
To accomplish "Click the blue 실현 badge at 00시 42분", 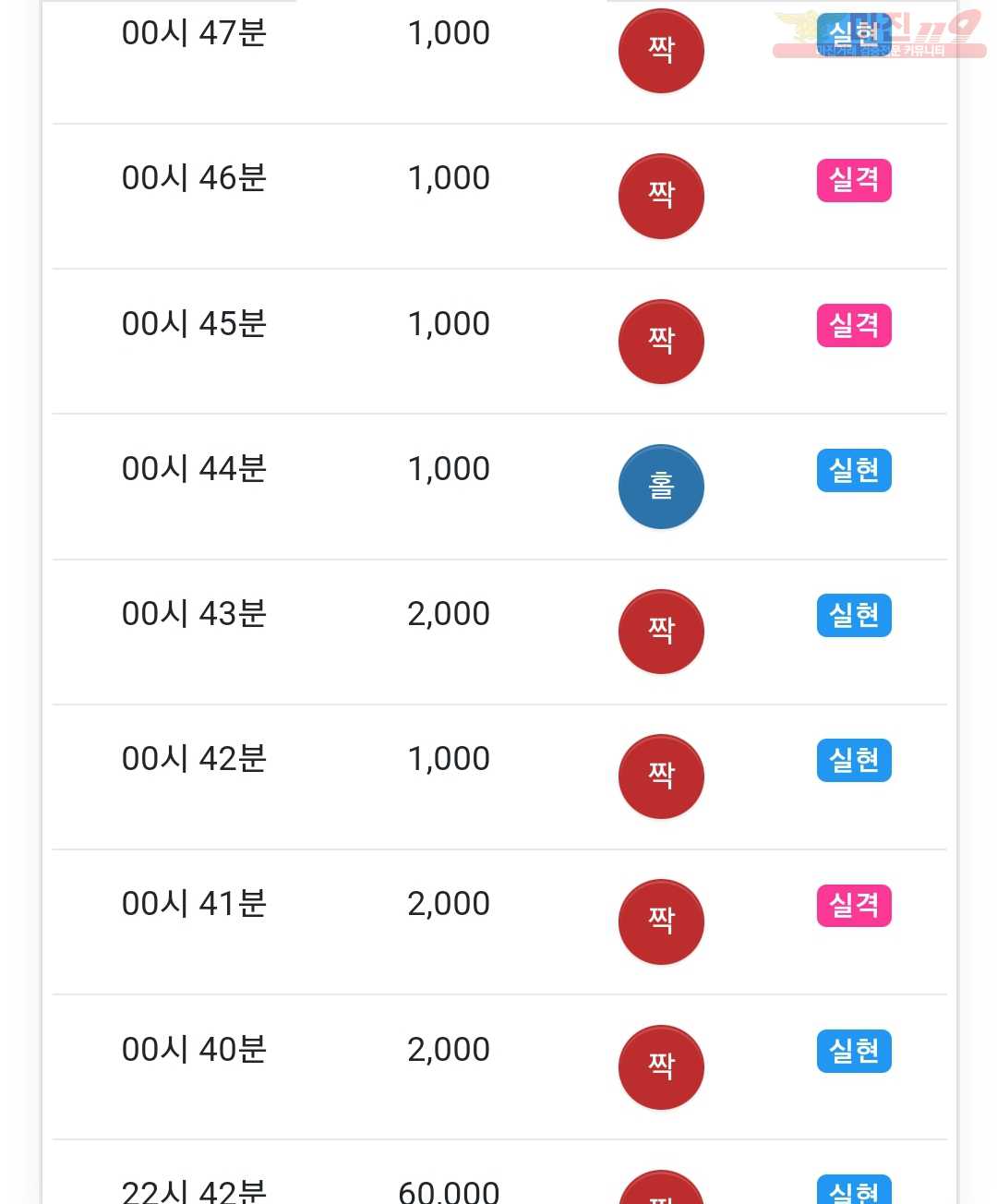I will [x=854, y=760].
